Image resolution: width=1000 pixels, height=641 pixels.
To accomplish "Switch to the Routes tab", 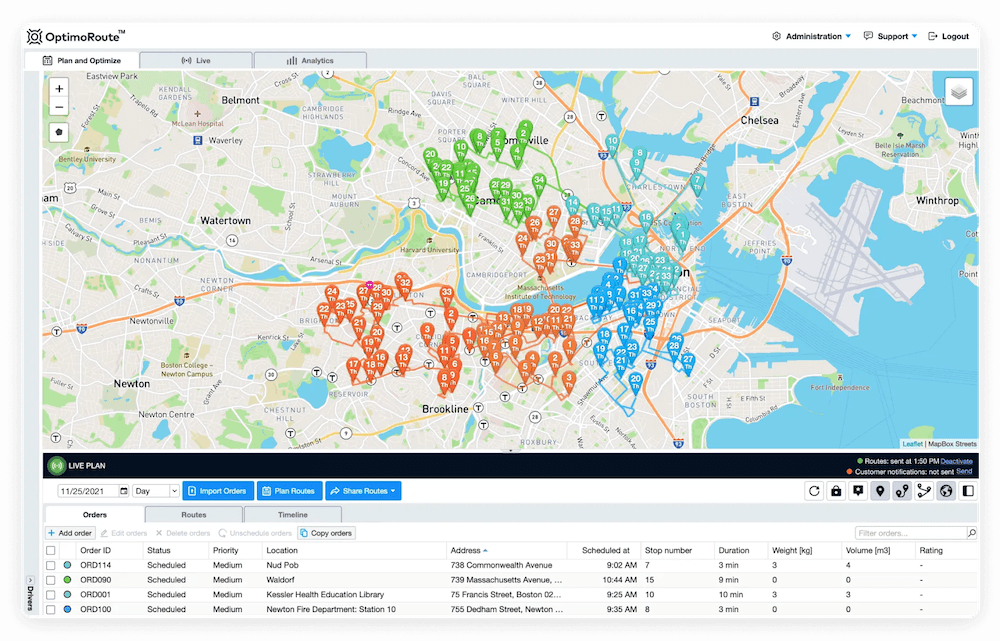I will 194,514.
